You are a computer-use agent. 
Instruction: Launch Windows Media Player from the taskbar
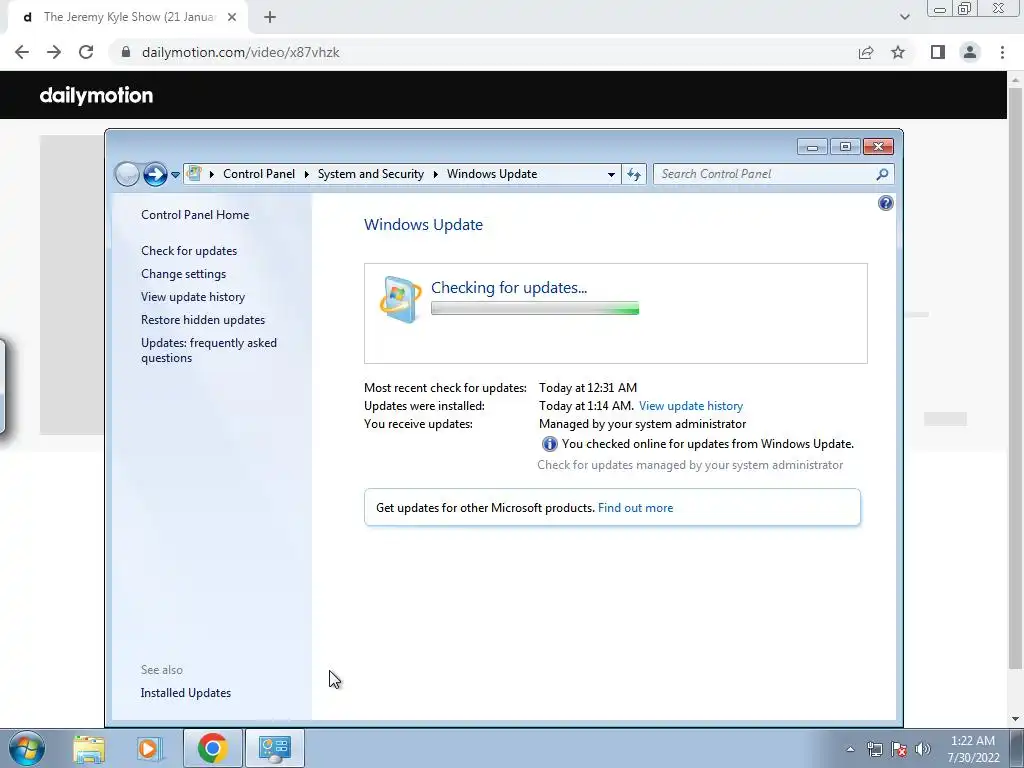149,748
